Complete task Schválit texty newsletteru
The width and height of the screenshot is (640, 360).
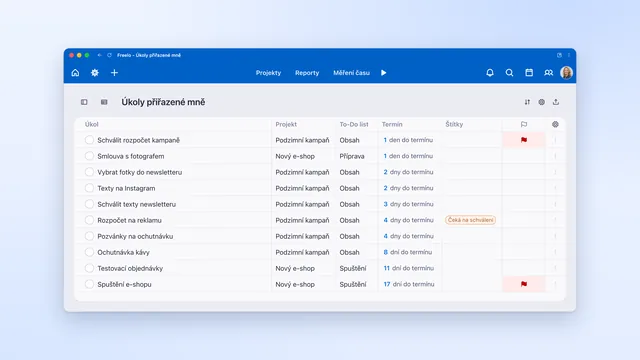click(x=89, y=204)
